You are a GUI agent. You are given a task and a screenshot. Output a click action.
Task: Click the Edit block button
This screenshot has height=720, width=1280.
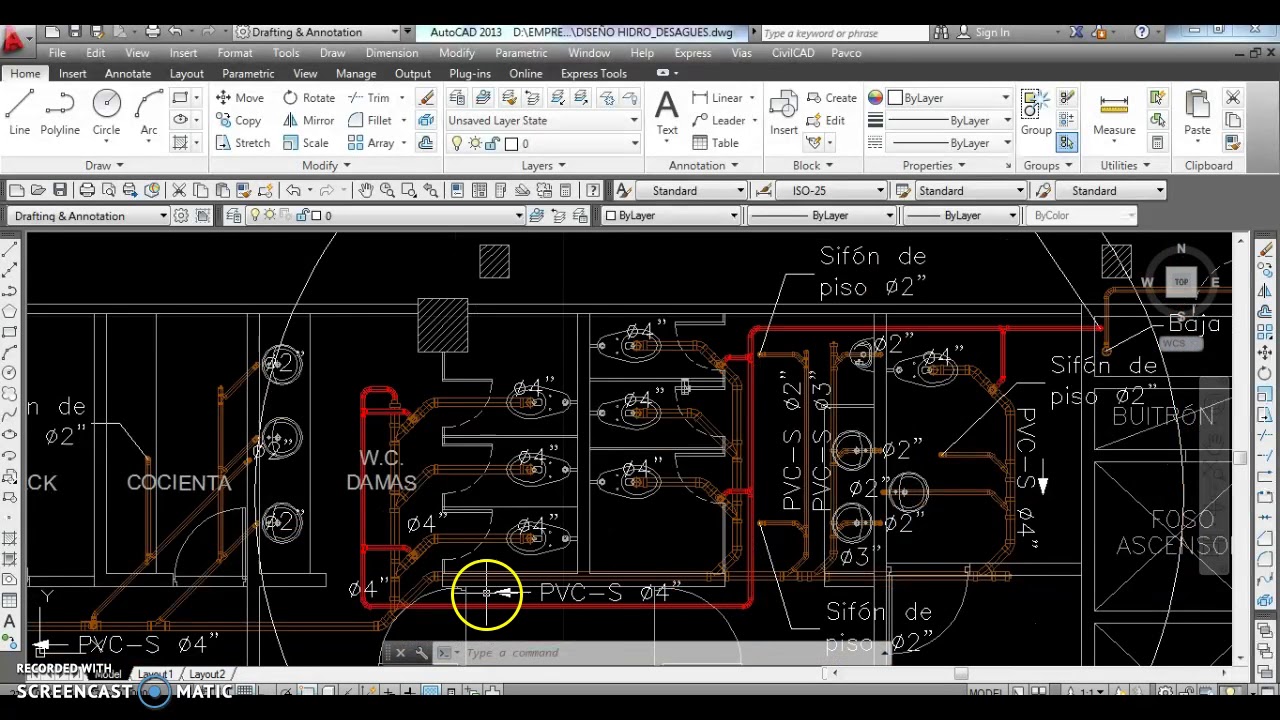pyautogui.click(x=826, y=120)
